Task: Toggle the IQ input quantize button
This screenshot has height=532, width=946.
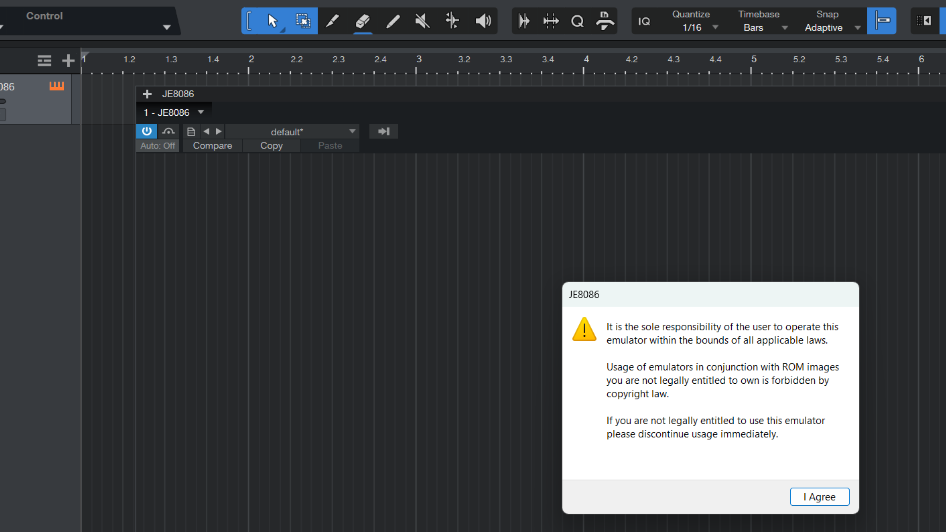Action: [644, 21]
